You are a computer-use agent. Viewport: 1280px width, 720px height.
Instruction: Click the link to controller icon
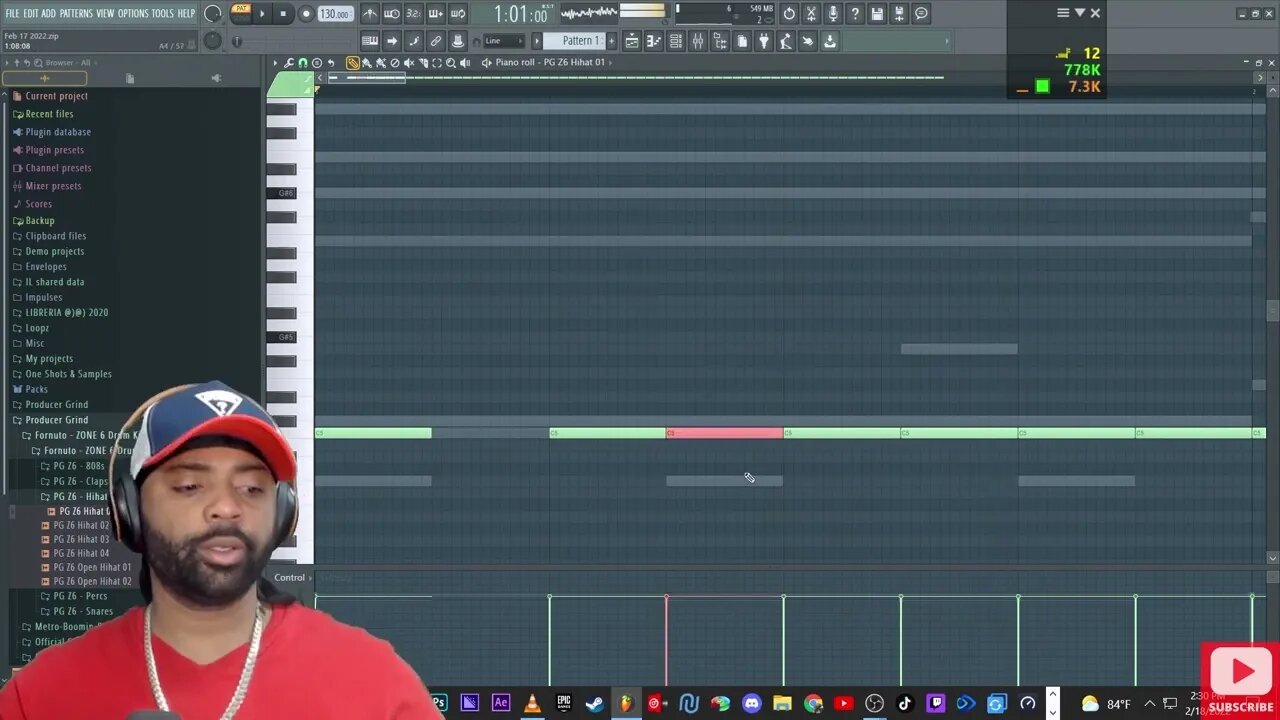(435, 41)
